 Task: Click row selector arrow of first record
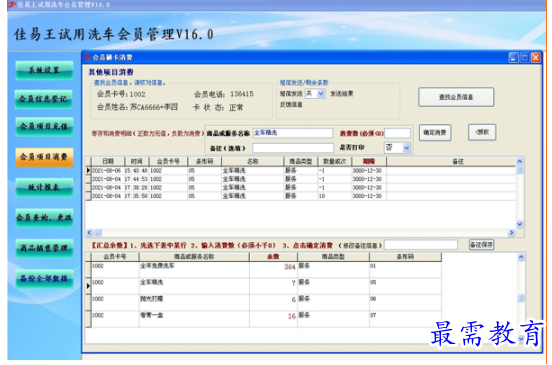pyautogui.click(x=88, y=170)
